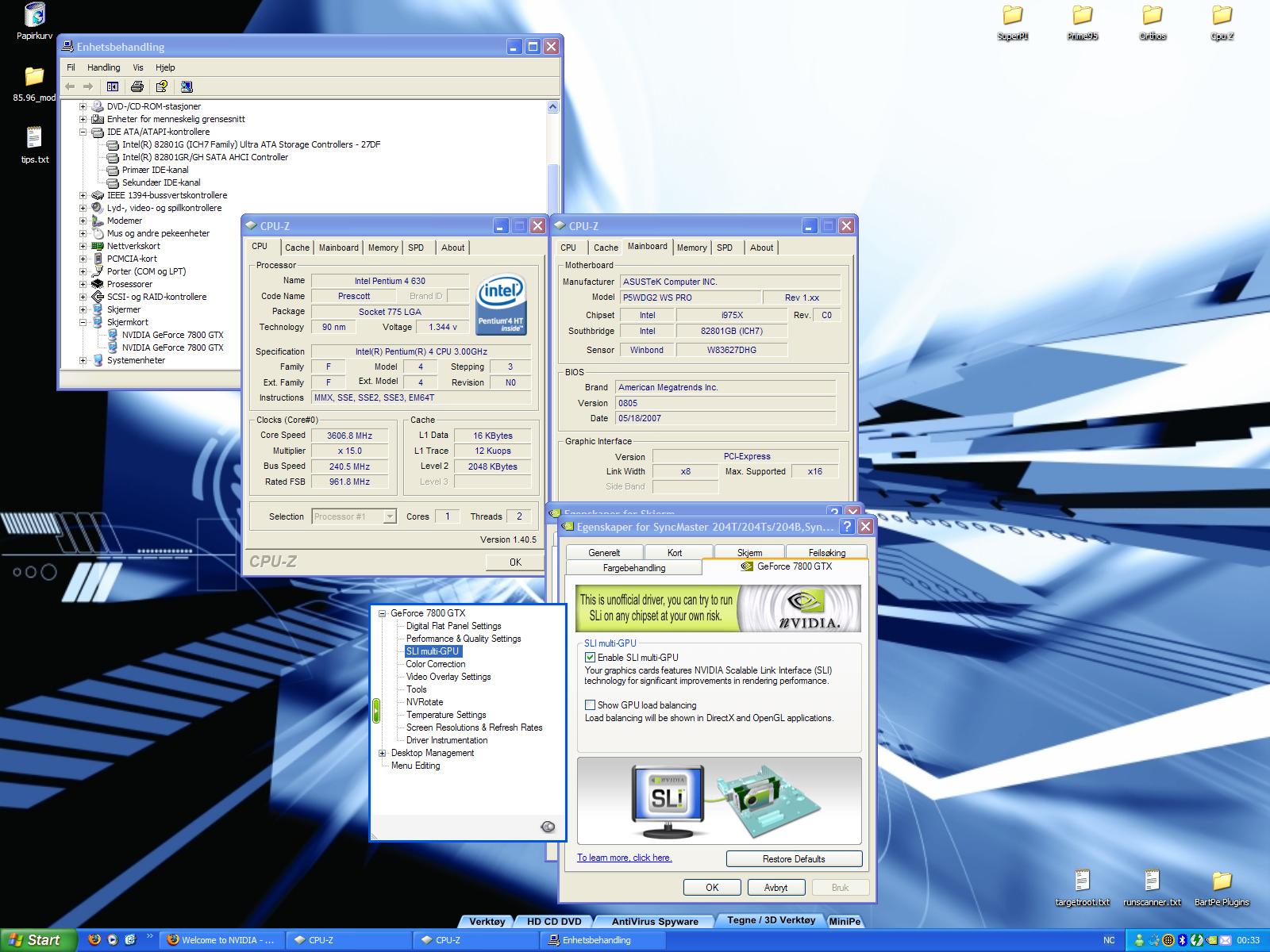Collapse IDE ATA/ATAPI-kontrollere node
1270x952 pixels.
click(83, 132)
